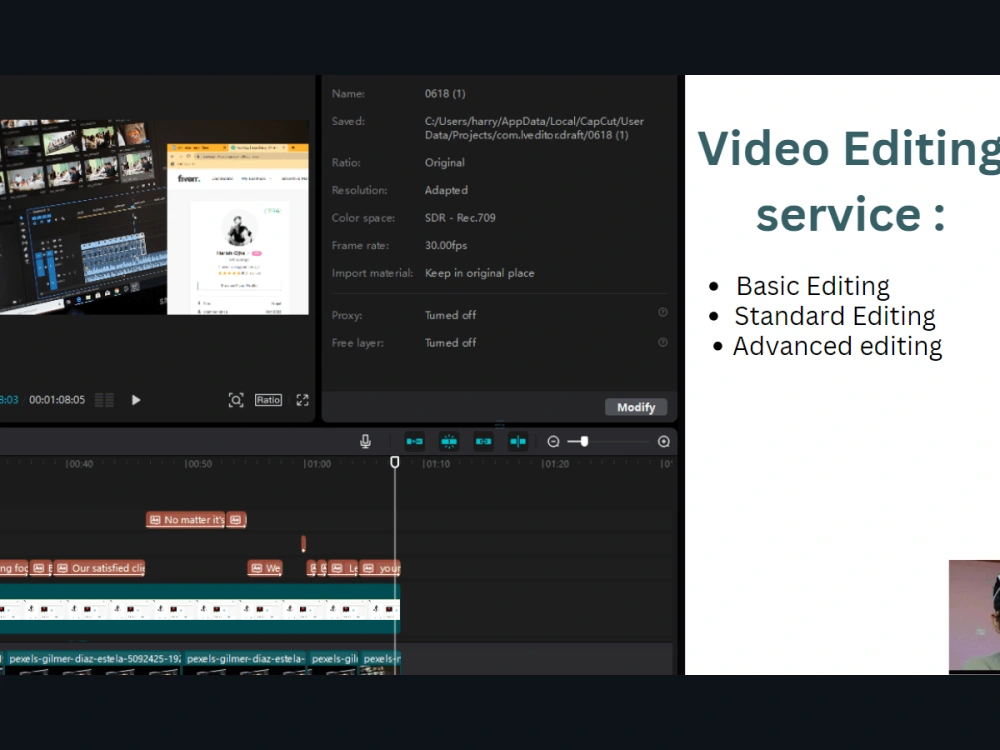
Task: Click the Ratio value 'Original'
Action: click(x=445, y=163)
